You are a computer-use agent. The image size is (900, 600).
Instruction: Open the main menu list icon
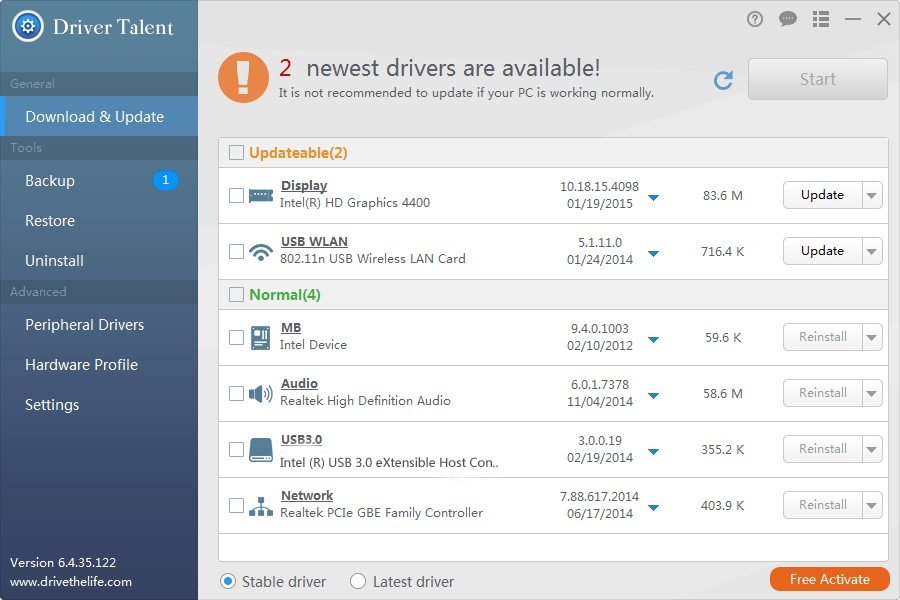coord(821,20)
